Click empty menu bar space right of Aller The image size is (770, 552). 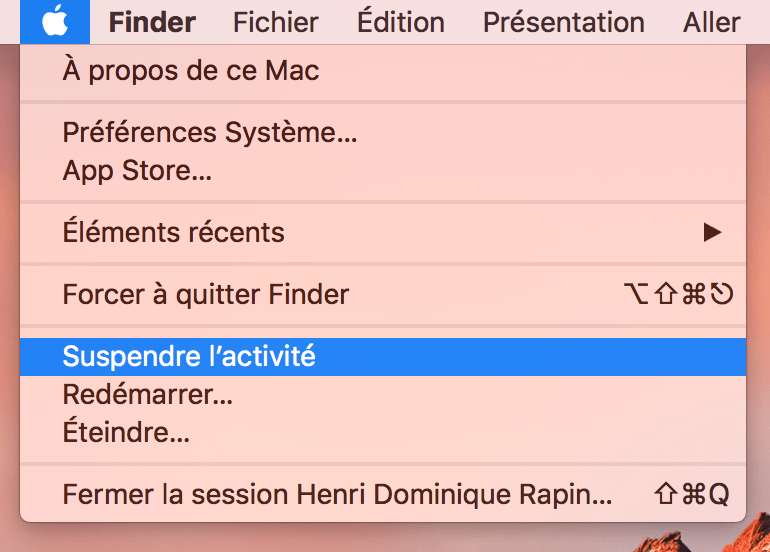point(757,22)
